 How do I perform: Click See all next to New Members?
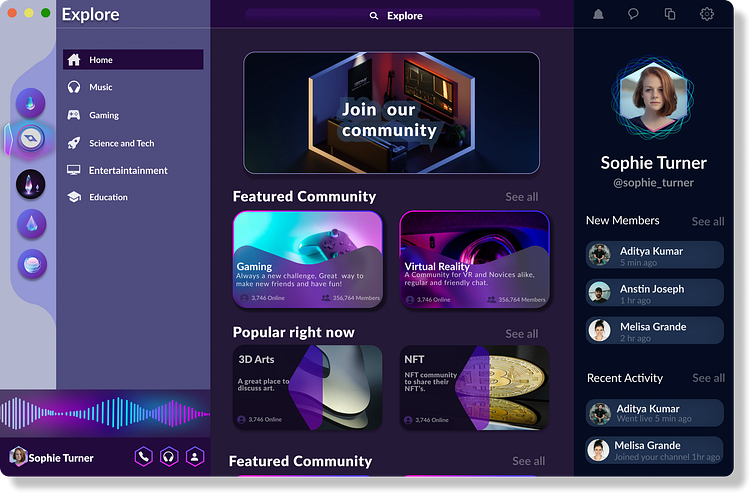(708, 221)
